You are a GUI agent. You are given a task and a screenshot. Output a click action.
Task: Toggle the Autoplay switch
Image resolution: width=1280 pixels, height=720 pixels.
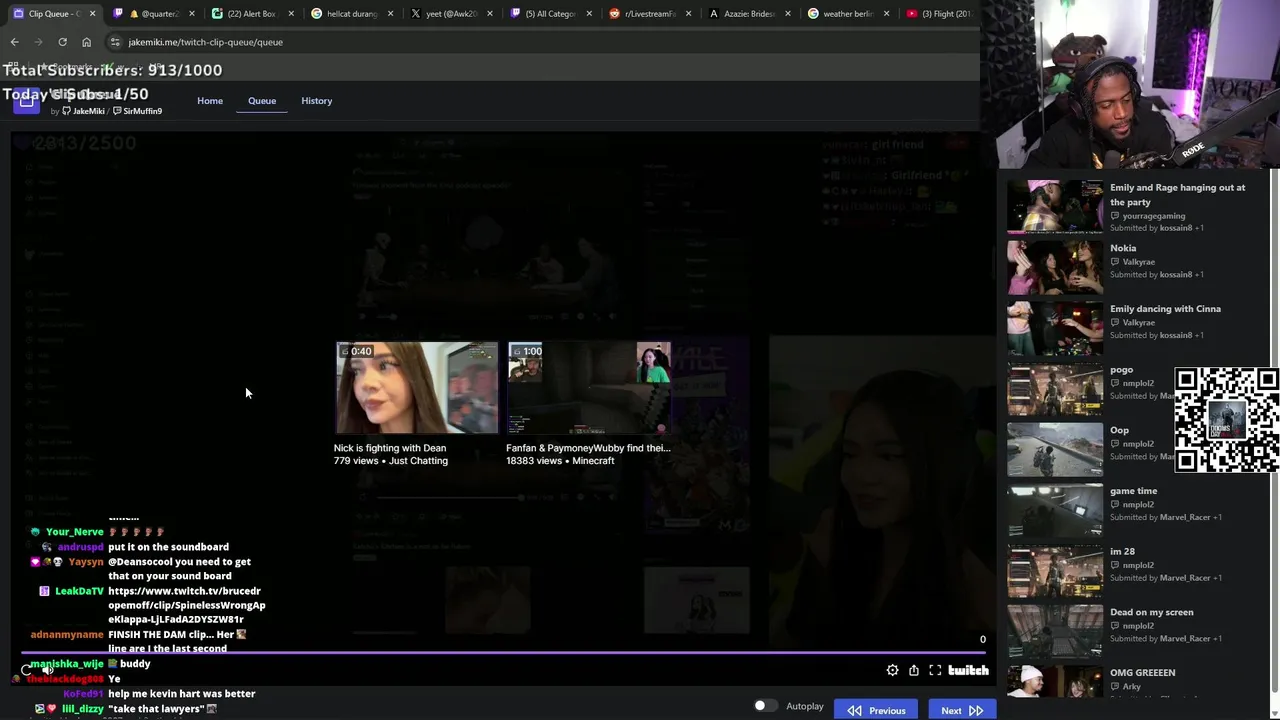coord(765,706)
